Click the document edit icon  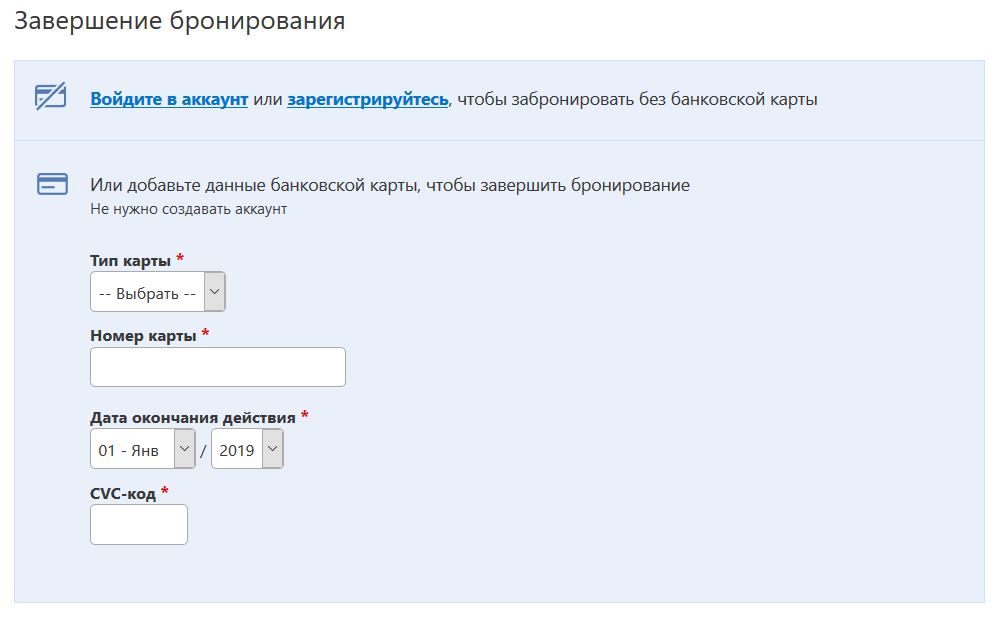53,100
